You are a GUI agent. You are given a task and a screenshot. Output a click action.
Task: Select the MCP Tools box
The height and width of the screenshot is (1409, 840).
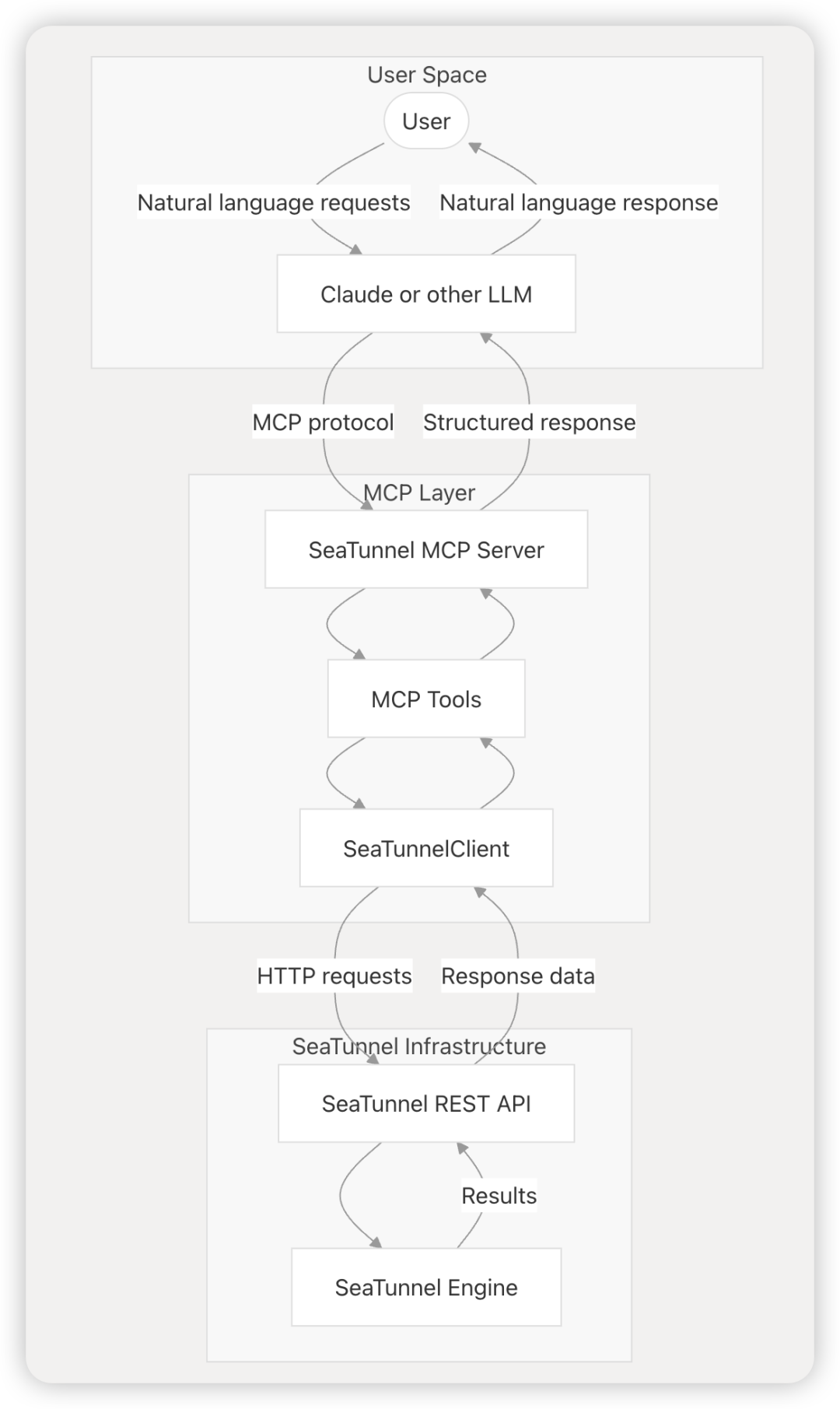[x=426, y=699]
